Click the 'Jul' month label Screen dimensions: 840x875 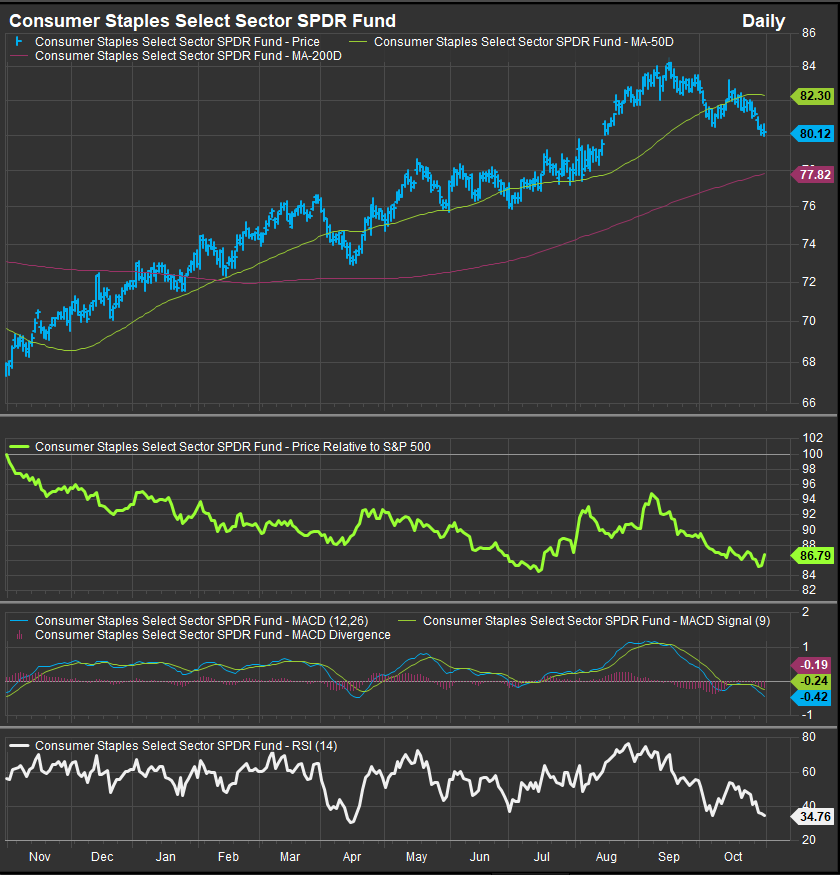tap(542, 857)
